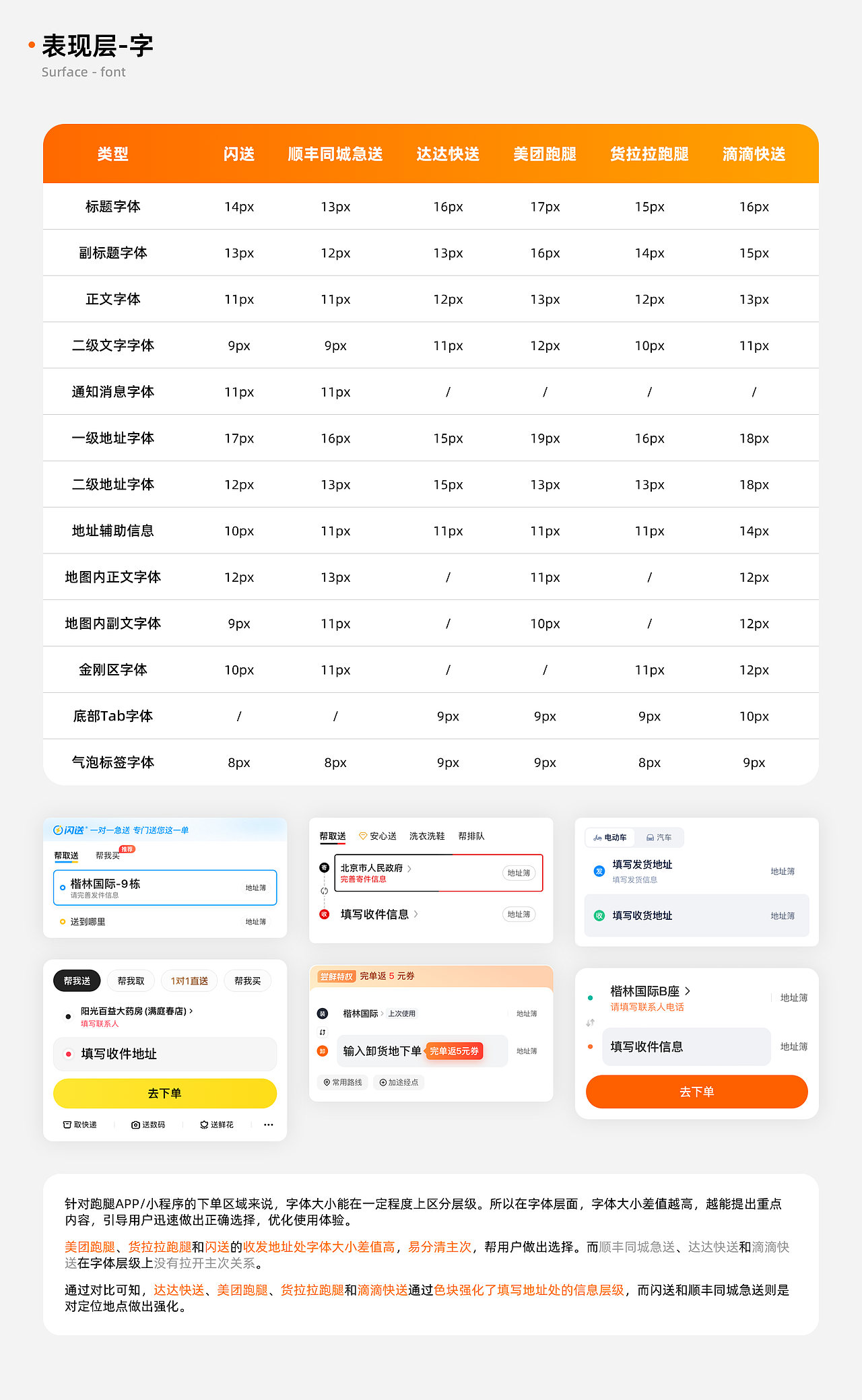The height and width of the screenshot is (1400, 862).
Task: Click the 送数码 camera icon
Action: point(135,1125)
